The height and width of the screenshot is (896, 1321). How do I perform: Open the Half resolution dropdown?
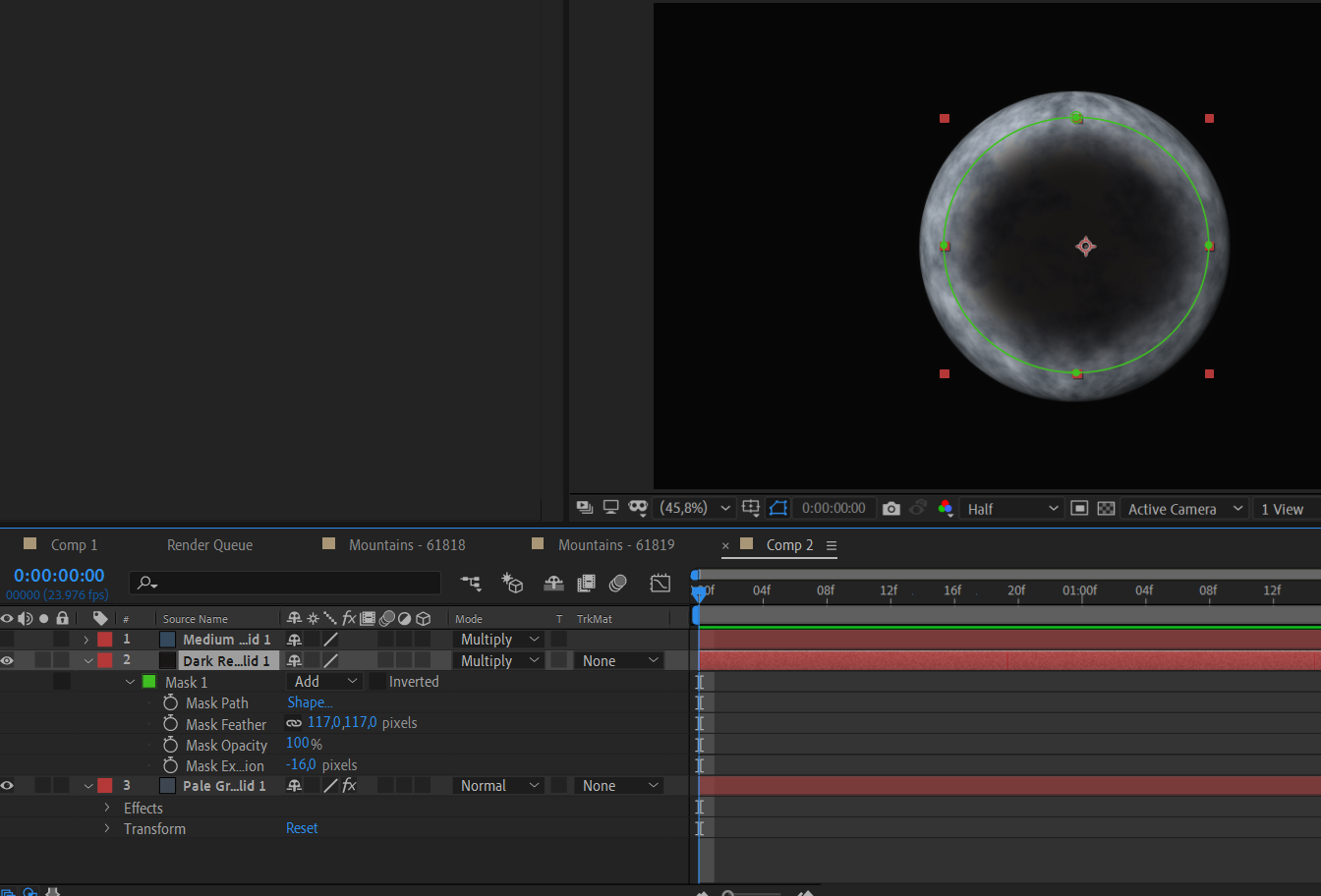pos(1013,509)
